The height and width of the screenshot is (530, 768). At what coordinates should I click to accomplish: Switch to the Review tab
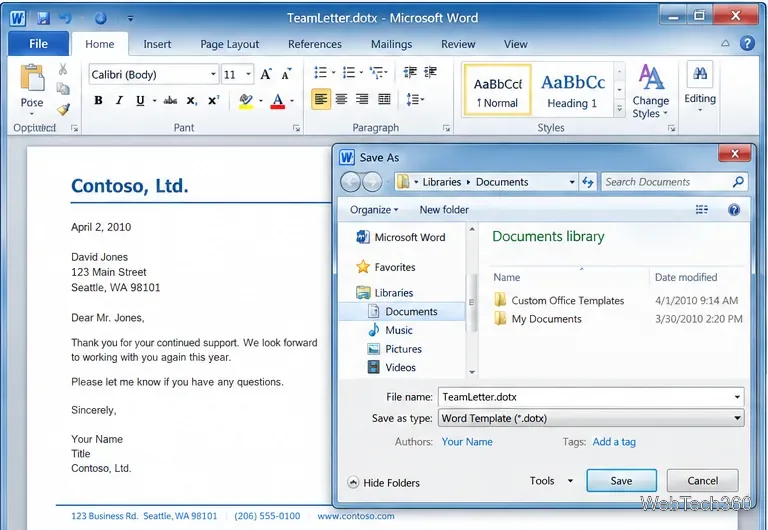(458, 44)
